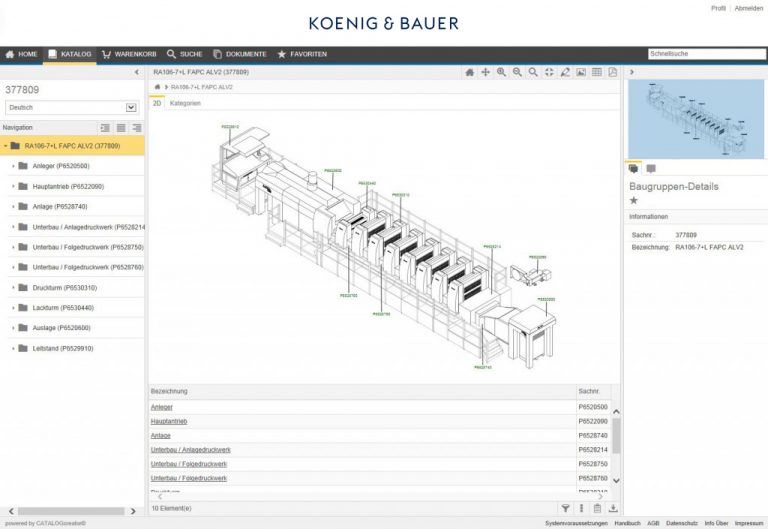Click the home view icon in viewer toolbar
Image resolution: width=768 pixels, height=529 pixels.
coord(470,73)
